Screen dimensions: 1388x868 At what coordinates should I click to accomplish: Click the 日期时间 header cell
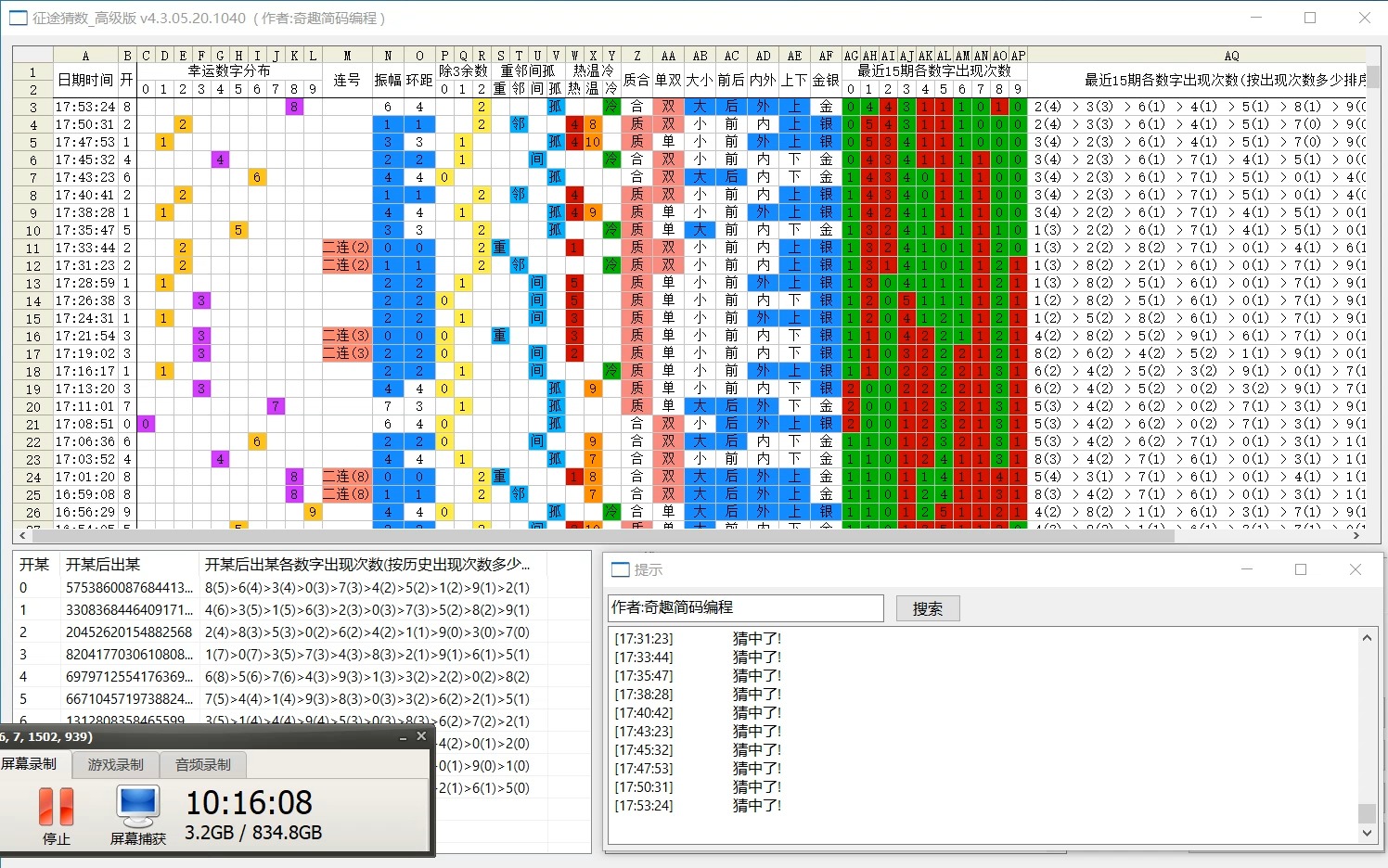pyautogui.click(x=85, y=80)
